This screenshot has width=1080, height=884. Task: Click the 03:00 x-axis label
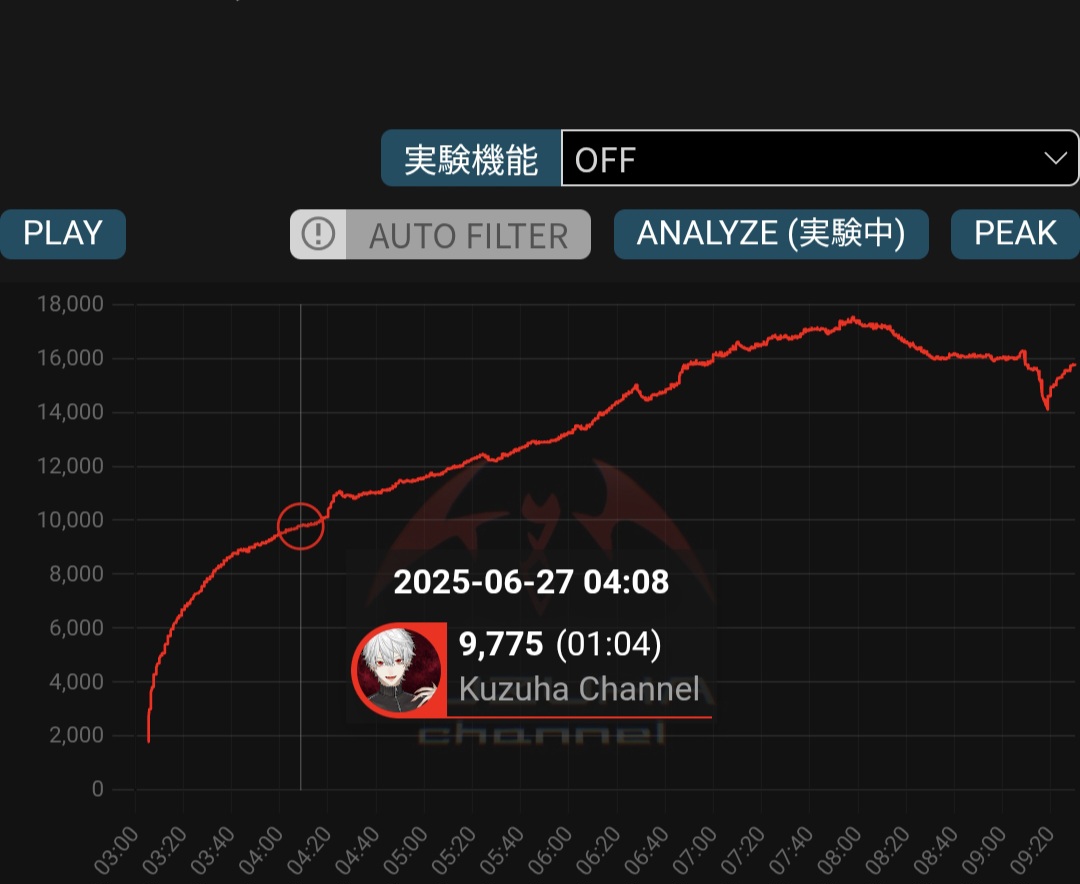coord(116,851)
